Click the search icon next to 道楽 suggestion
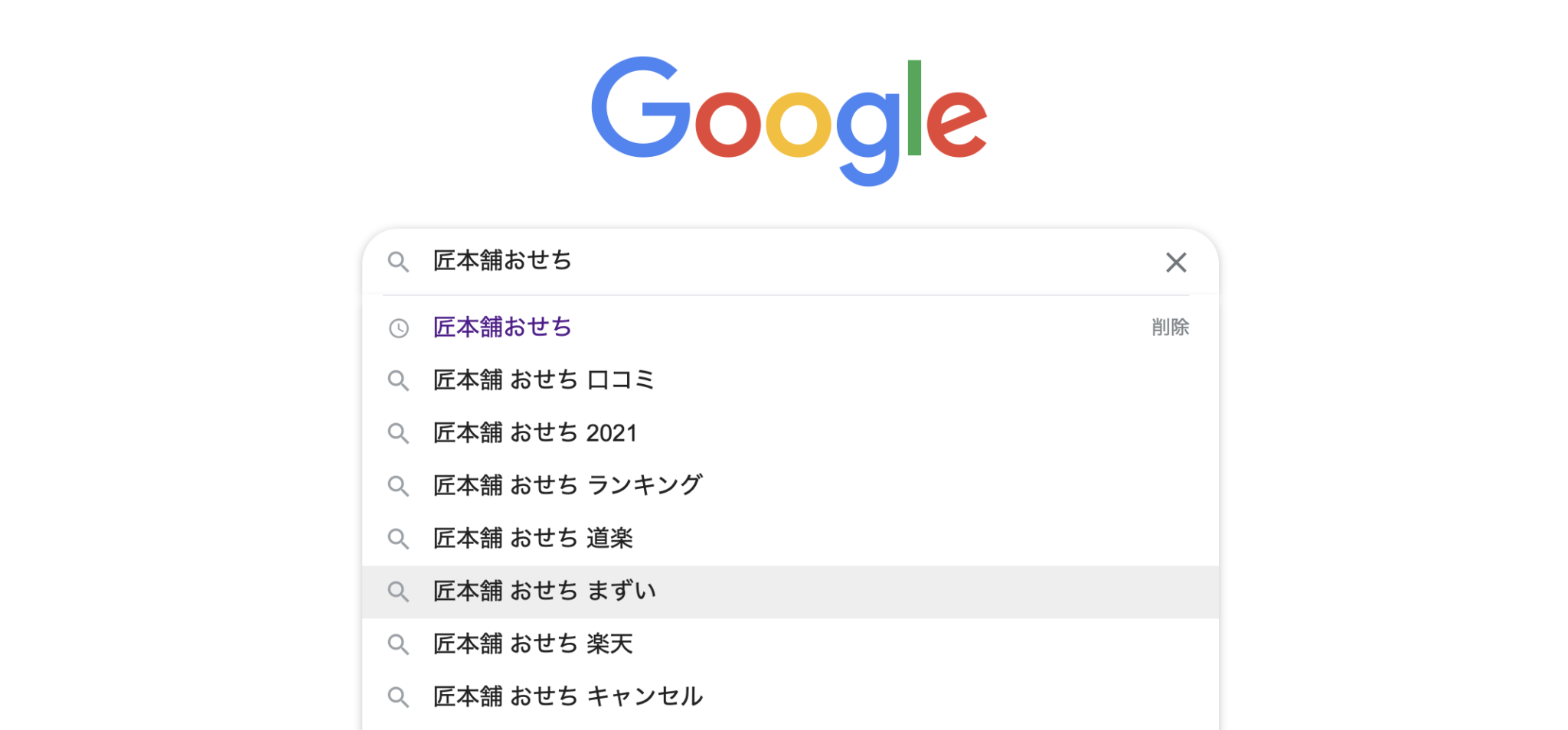Image resolution: width=1568 pixels, height=730 pixels. click(x=398, y=539)
